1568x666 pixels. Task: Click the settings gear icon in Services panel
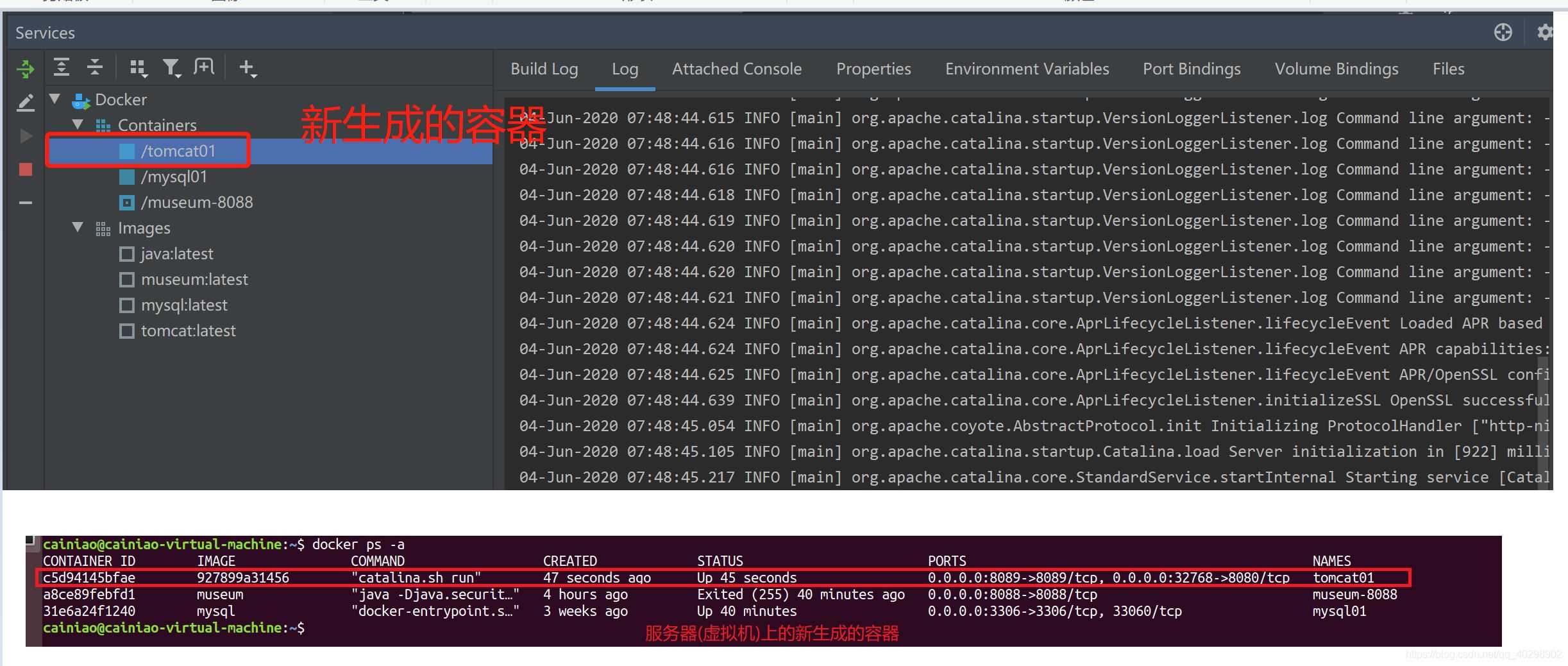coord(1546,32)
